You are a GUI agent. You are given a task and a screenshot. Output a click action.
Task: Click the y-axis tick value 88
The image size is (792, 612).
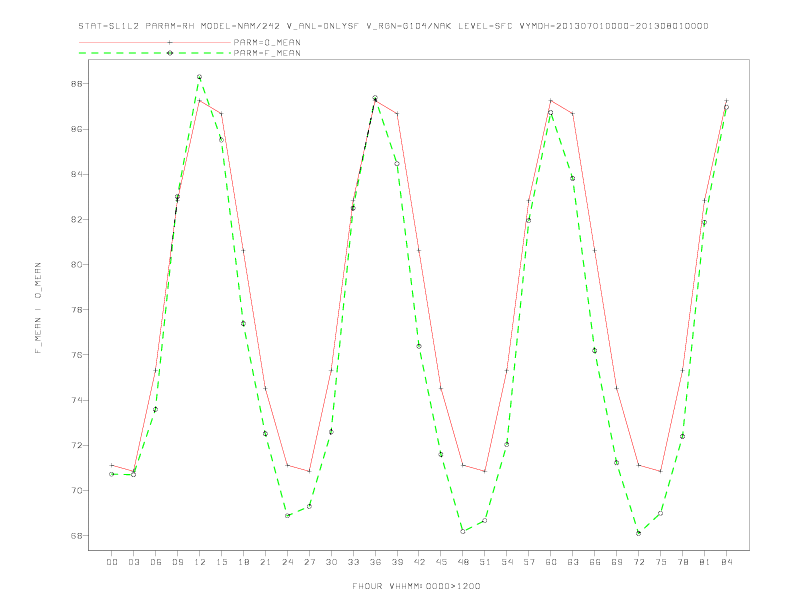click(x=76, y=84)
